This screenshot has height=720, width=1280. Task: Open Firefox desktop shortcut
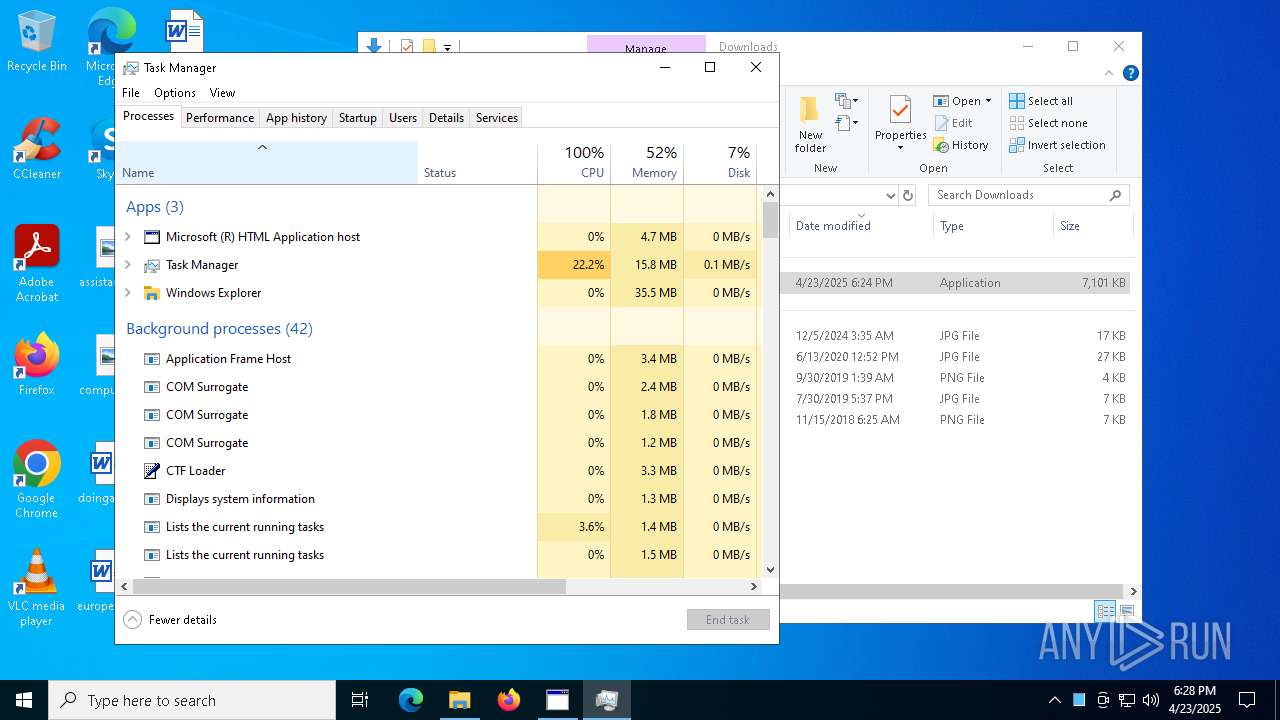36,366
